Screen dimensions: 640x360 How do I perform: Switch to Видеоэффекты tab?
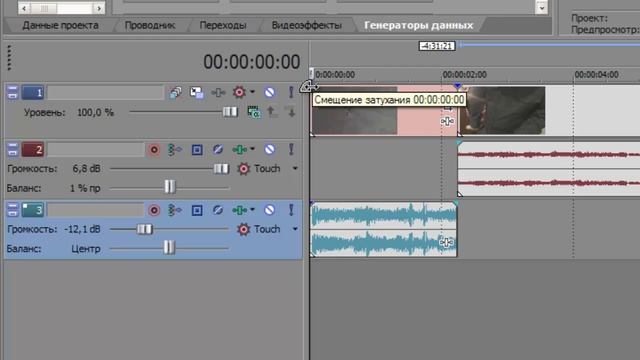point(307,25)
